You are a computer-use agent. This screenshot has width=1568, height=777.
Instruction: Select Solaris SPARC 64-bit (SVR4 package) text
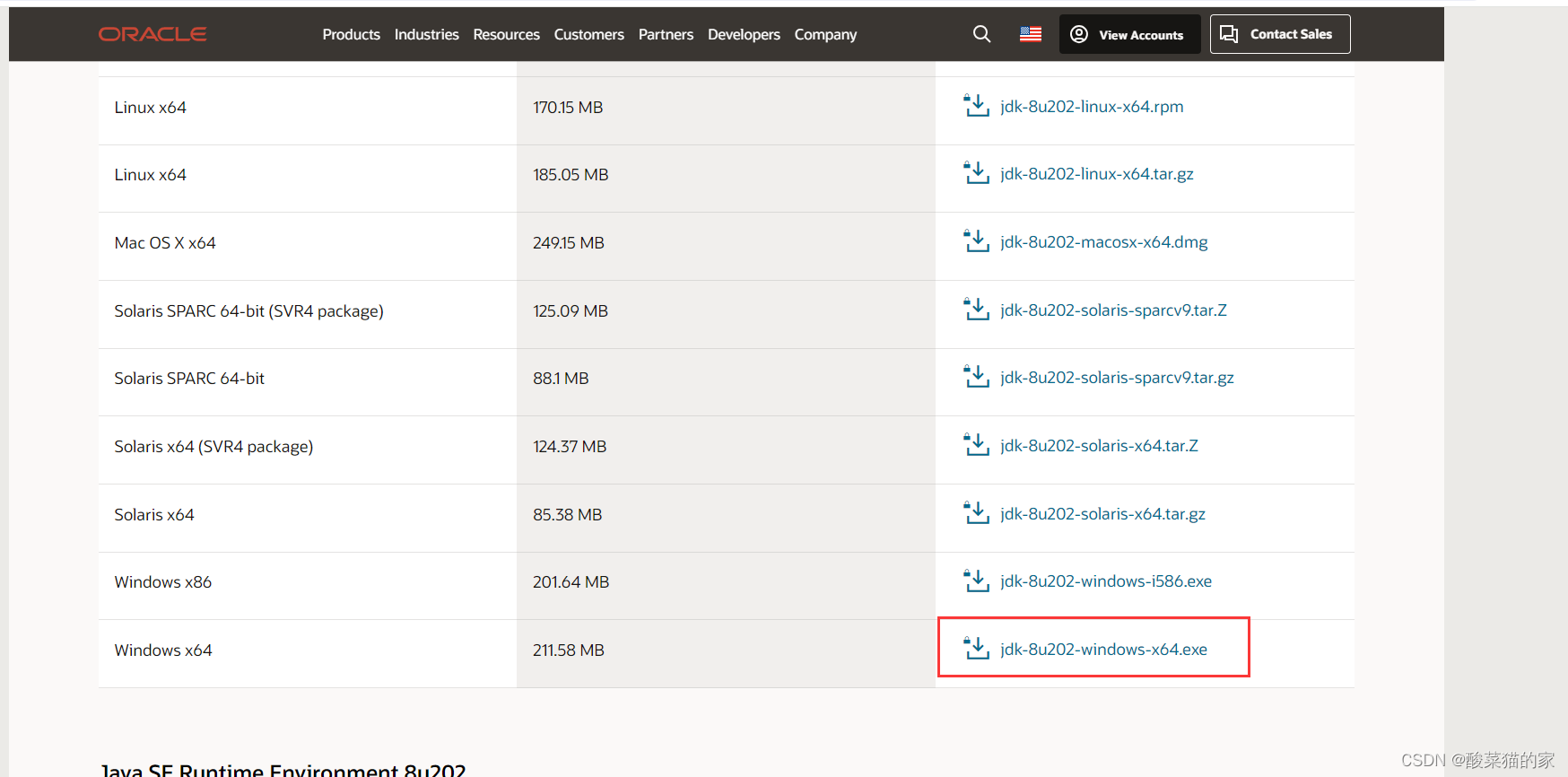[x=248, y=311]
